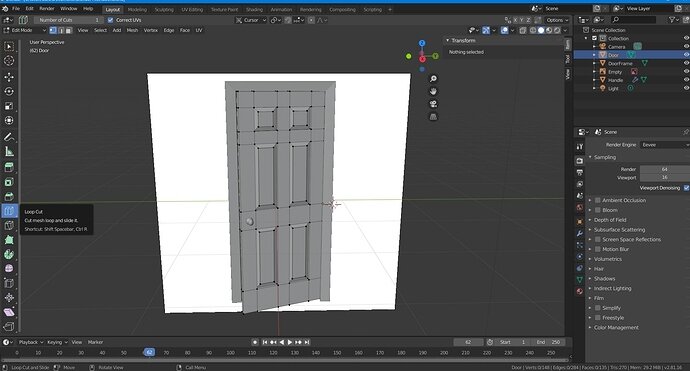Select the Select Box tool
The height and width of the screenshot is (371, 690).
click(9, 46)
